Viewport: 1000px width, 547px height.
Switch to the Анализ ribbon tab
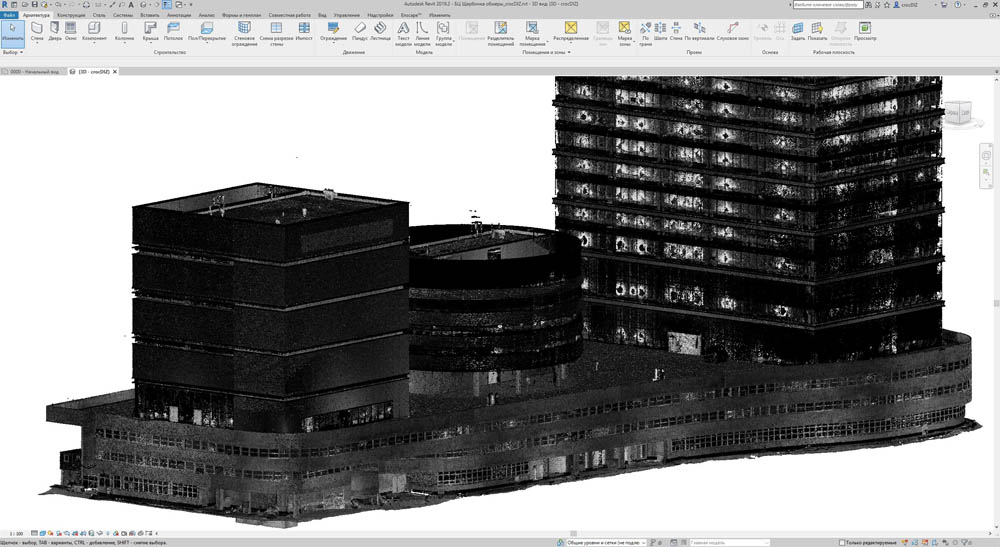click(x=207, y=15)
